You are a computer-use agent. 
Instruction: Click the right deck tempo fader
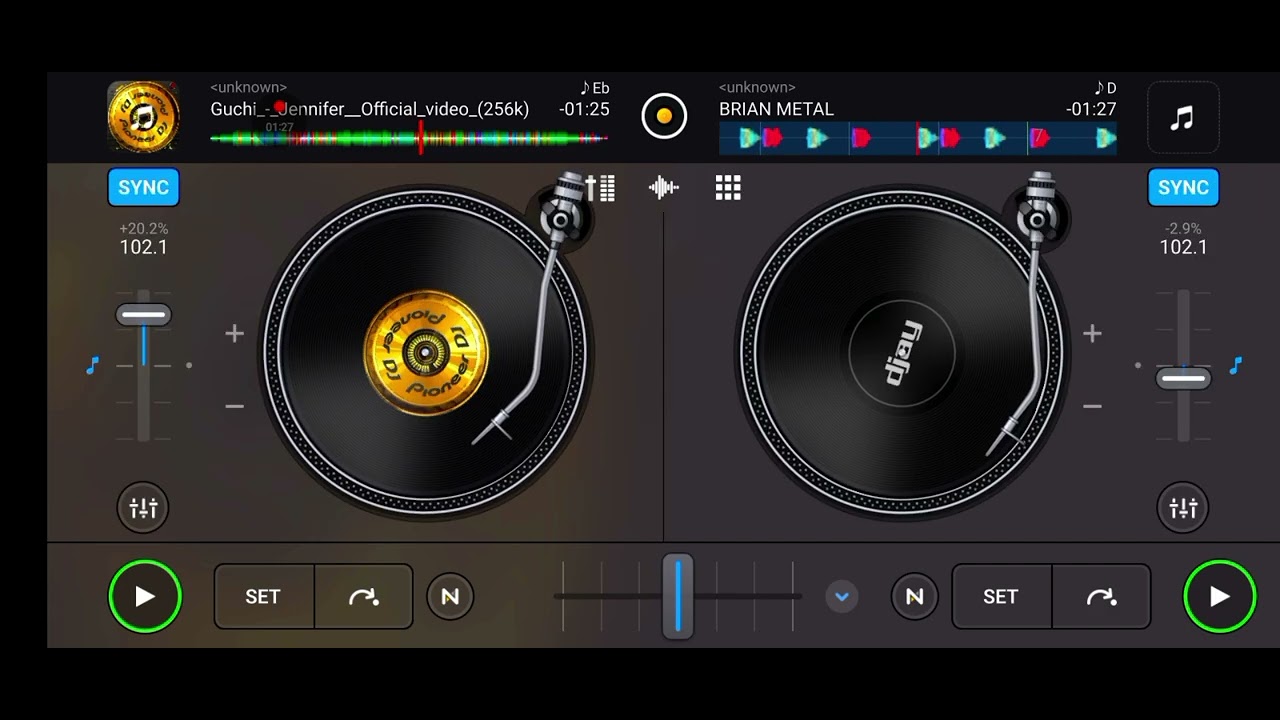click(x=1183, y=379)
